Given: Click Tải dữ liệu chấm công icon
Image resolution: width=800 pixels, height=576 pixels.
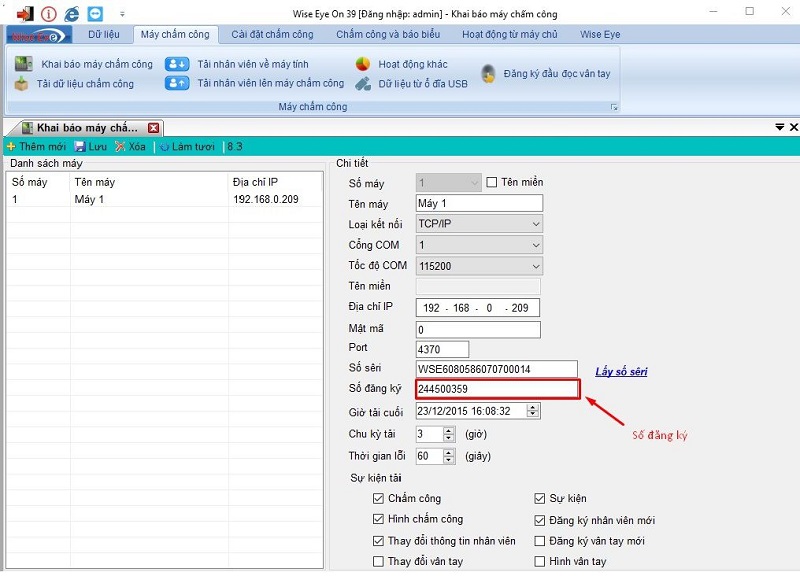Looking at the screenshot, I should pos(21,84).
